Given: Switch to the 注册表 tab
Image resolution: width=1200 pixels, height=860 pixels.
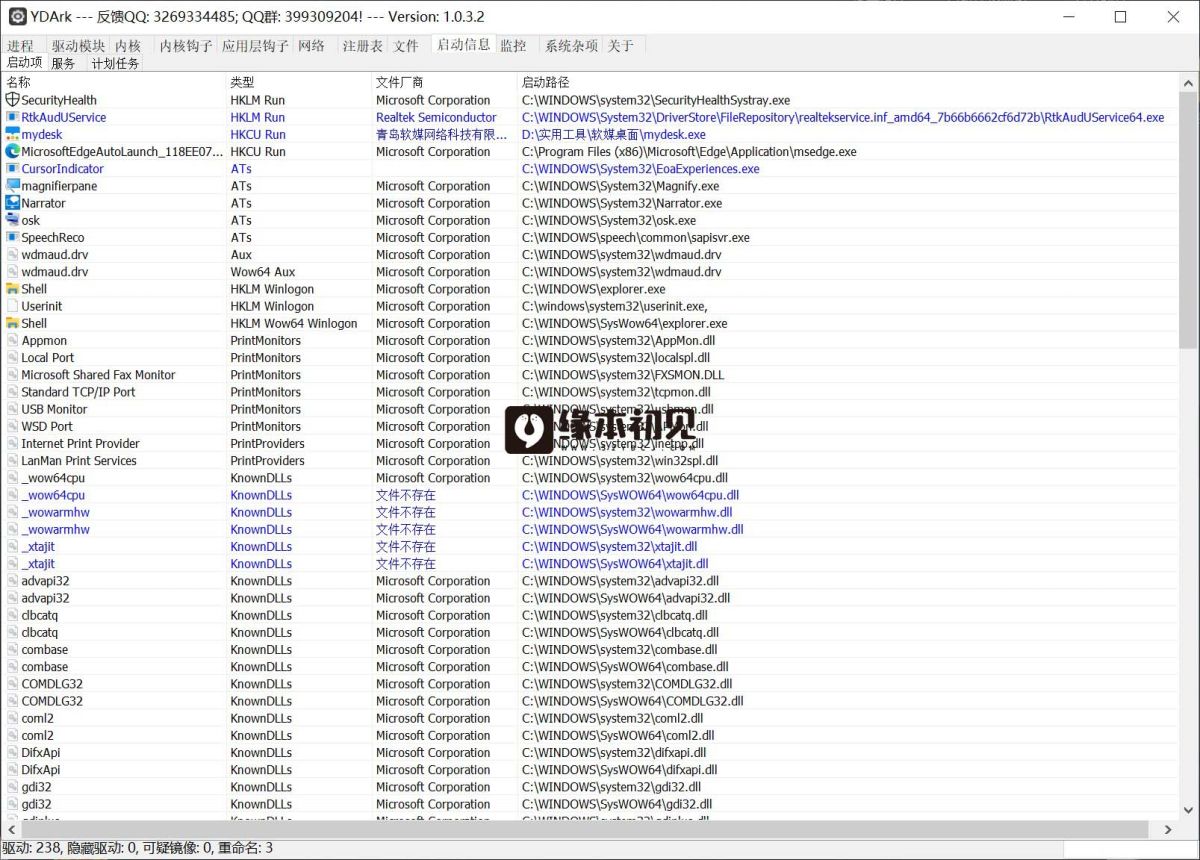Looking at the screenshot, I should (362, 46).
